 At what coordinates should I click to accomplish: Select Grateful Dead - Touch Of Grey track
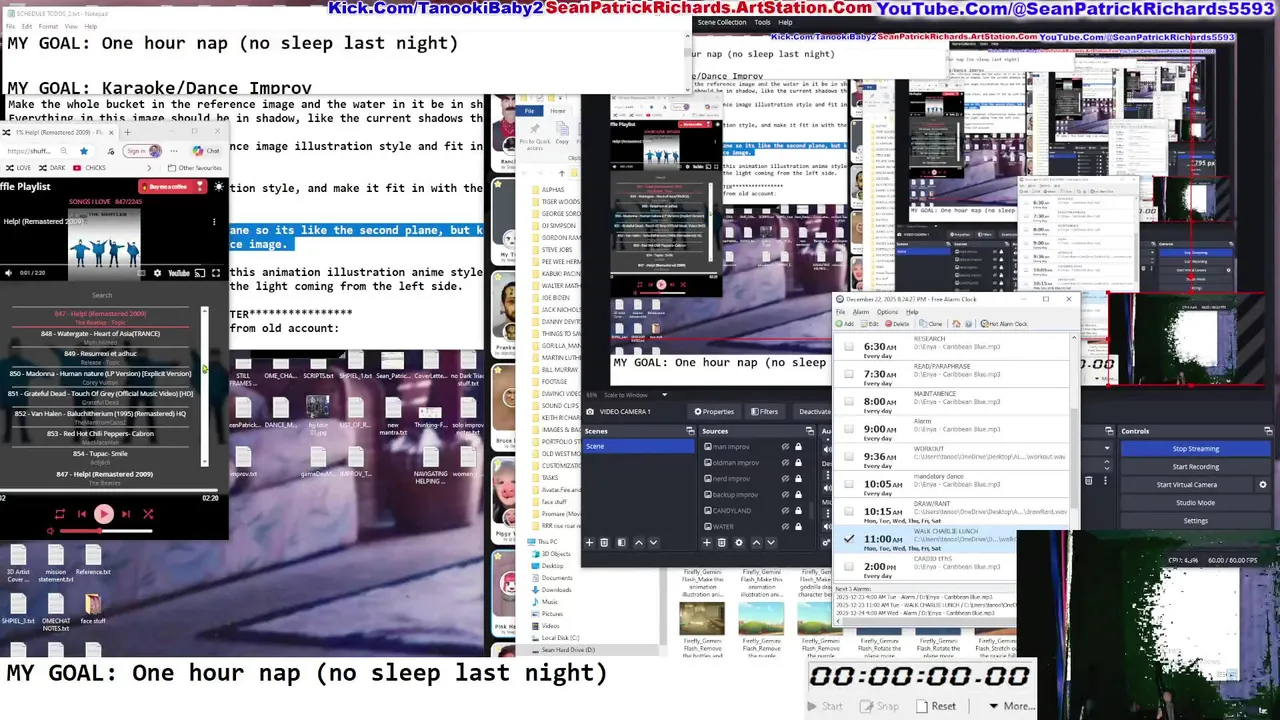click(101, 396)
